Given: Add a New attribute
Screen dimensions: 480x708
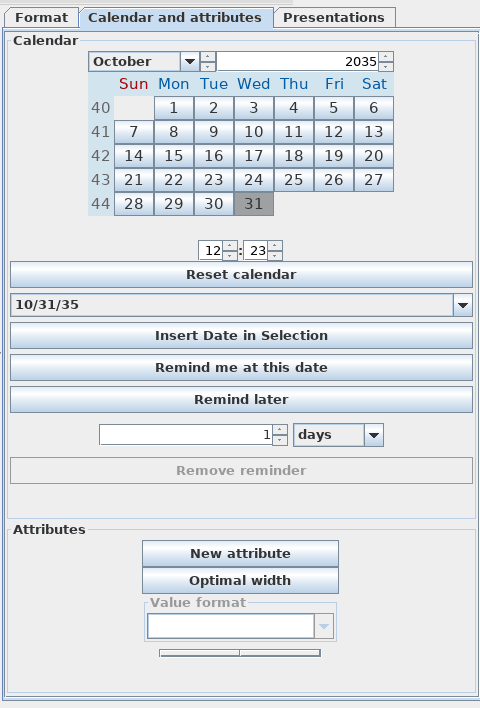Looking at the screenshot, I should pyautogui.click(x=240, y=554).
